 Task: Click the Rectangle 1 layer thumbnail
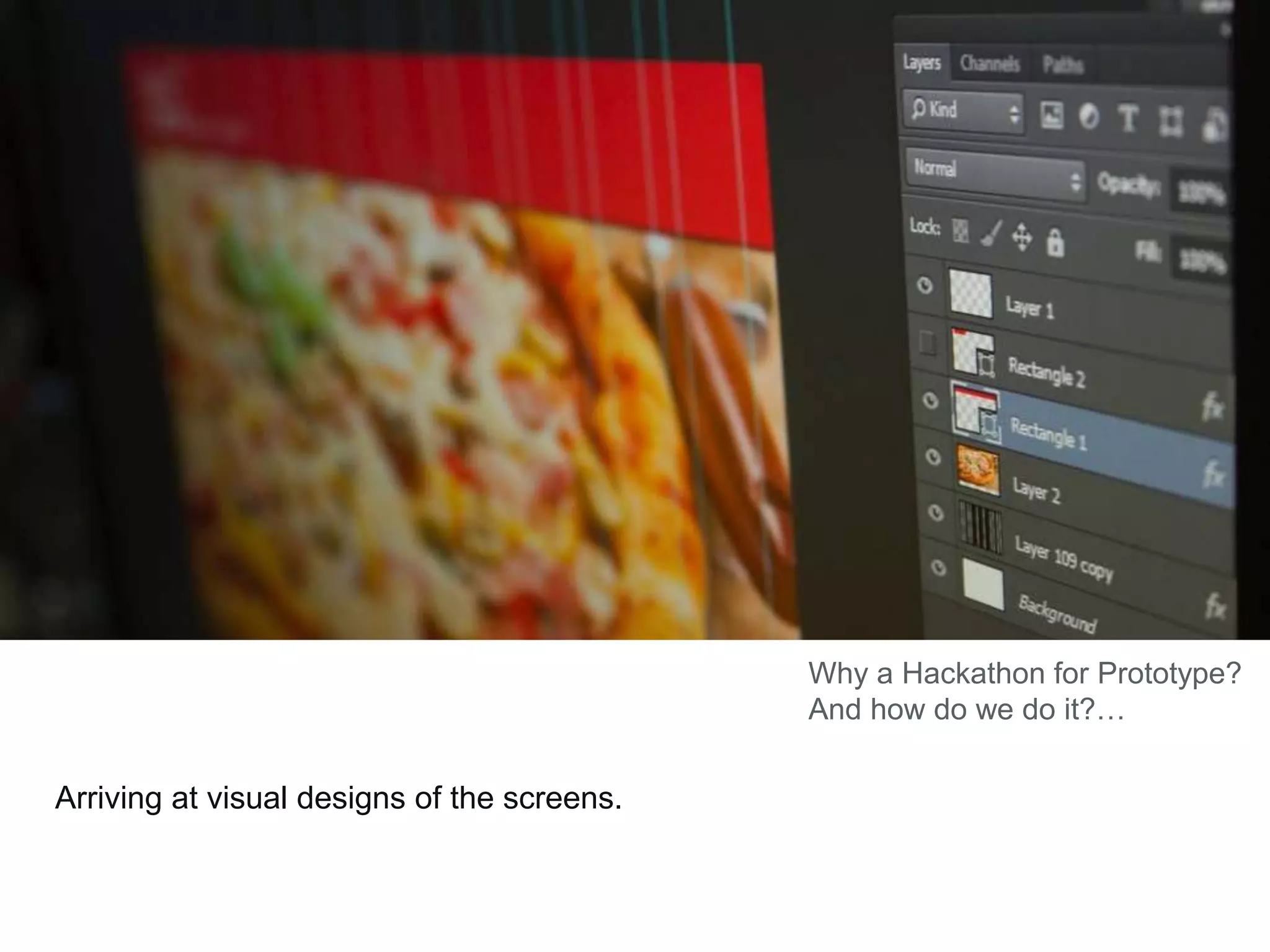[977, 413]
